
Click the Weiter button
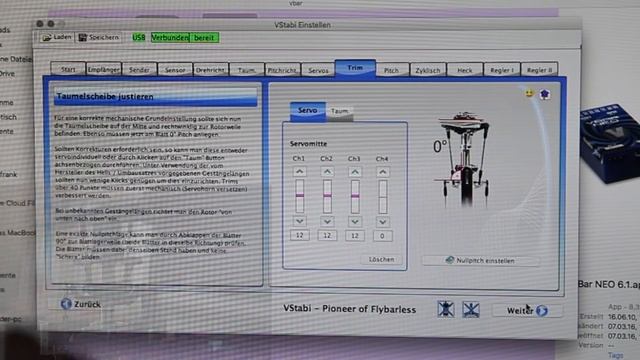pos(527,311)
